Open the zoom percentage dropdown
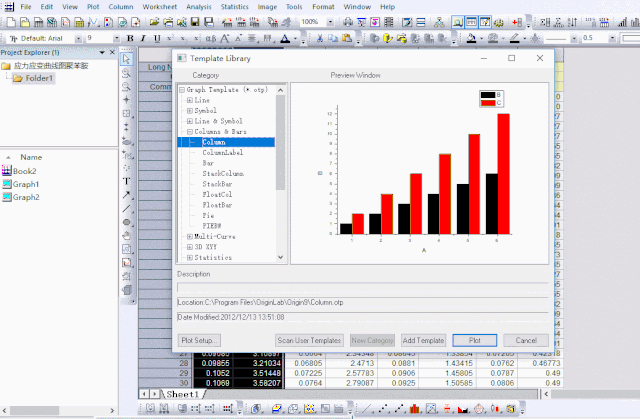Viewport: 640px width, 419px height. tap(330, 22)
